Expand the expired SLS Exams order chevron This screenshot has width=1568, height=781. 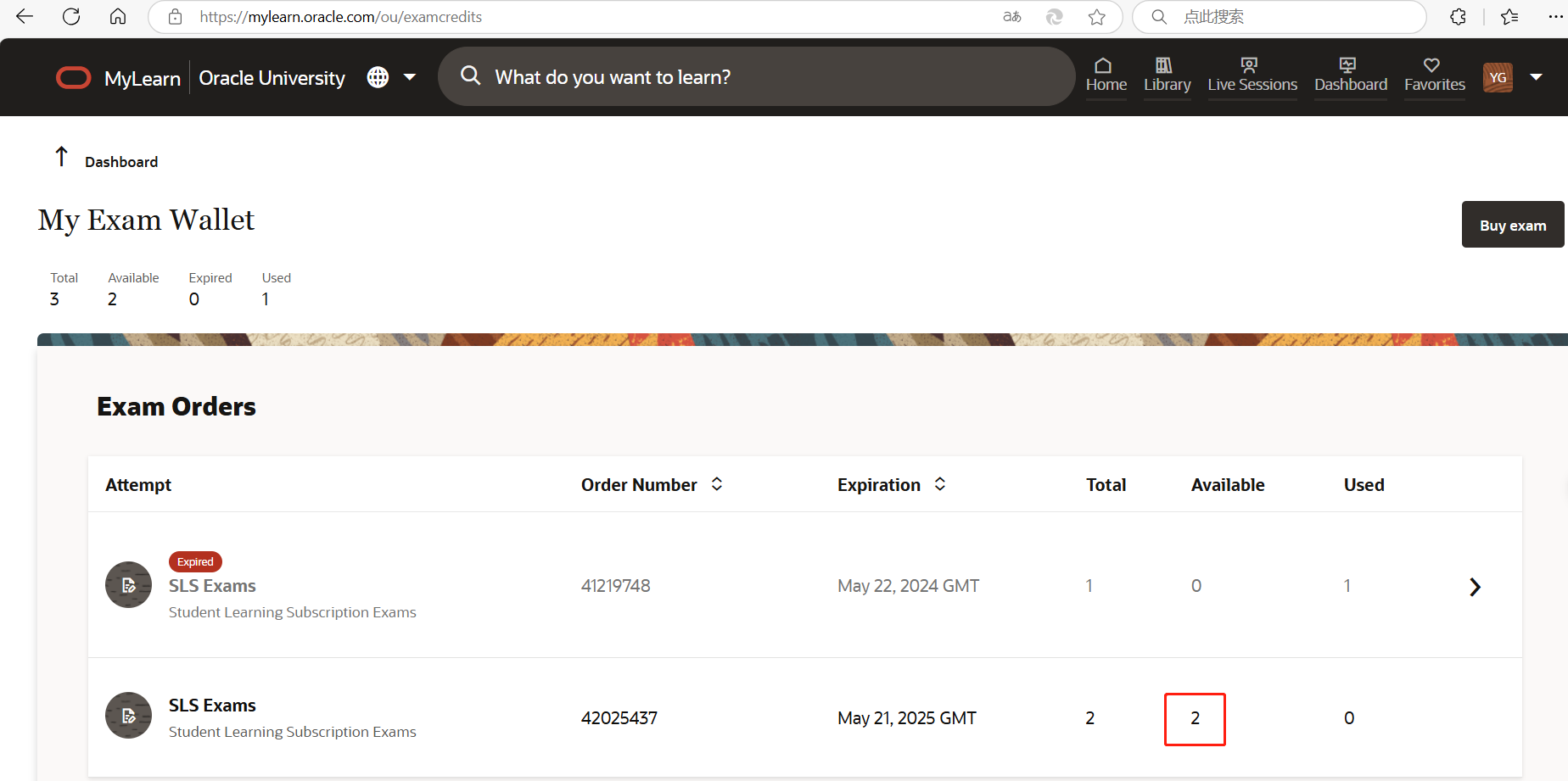click(x=1475, y=587)
